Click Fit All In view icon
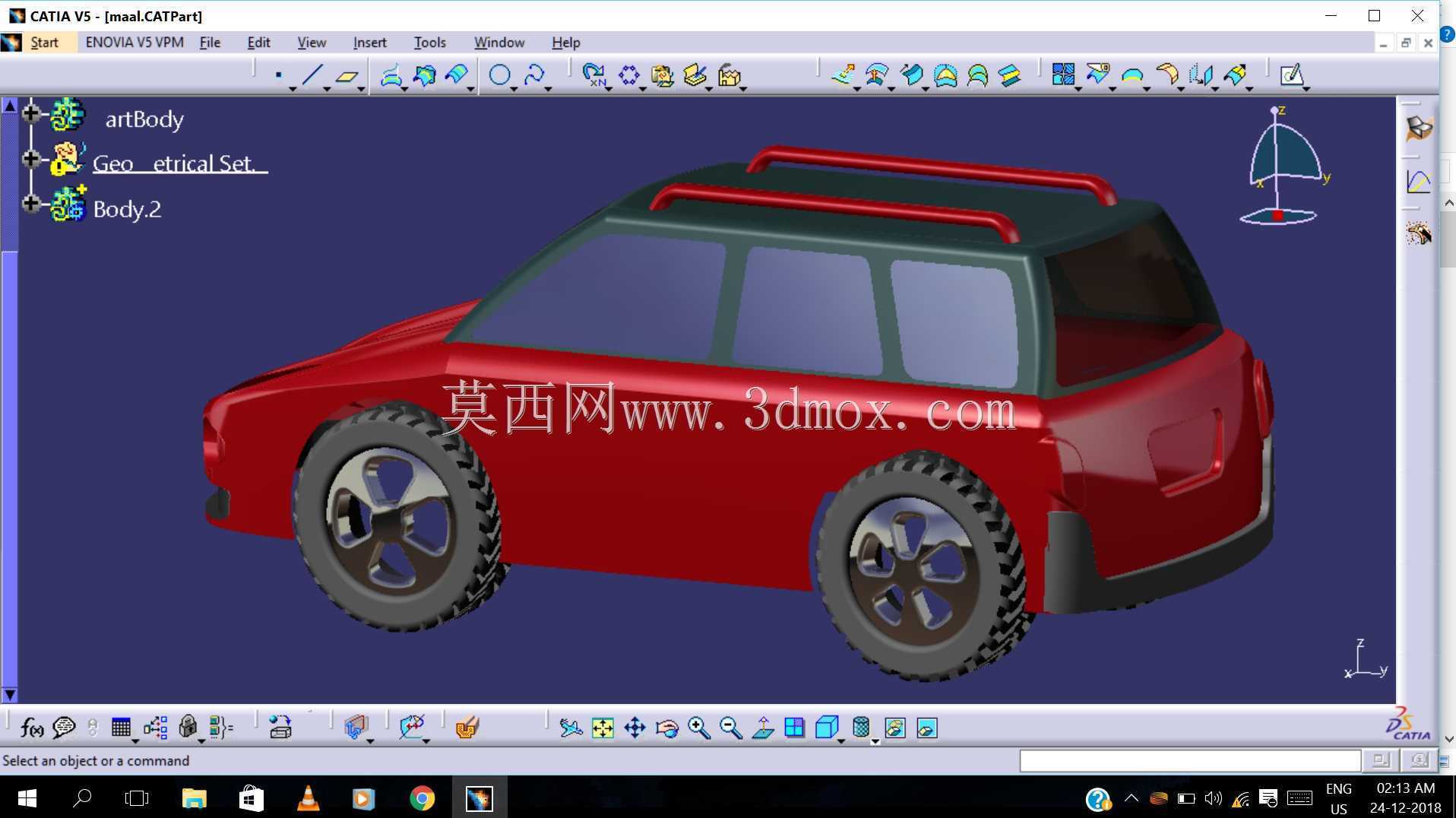 point(603,728)
